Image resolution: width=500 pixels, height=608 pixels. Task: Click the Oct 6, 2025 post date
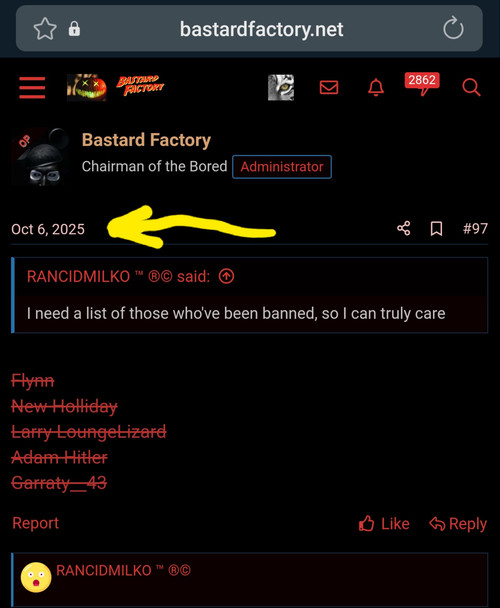coord(48,229)
